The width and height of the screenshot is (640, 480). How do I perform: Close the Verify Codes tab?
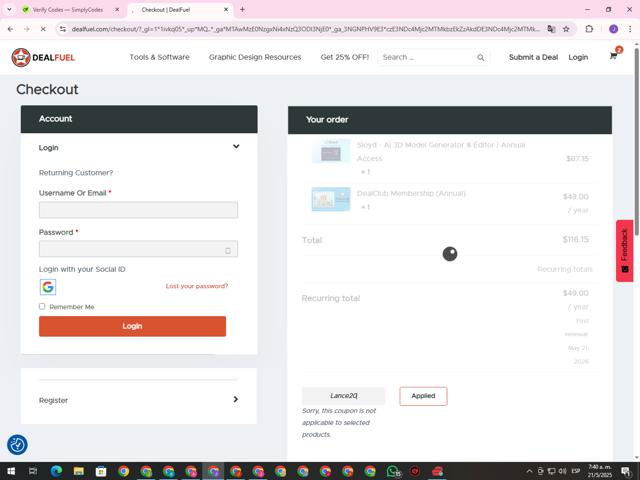coord(117,9)
